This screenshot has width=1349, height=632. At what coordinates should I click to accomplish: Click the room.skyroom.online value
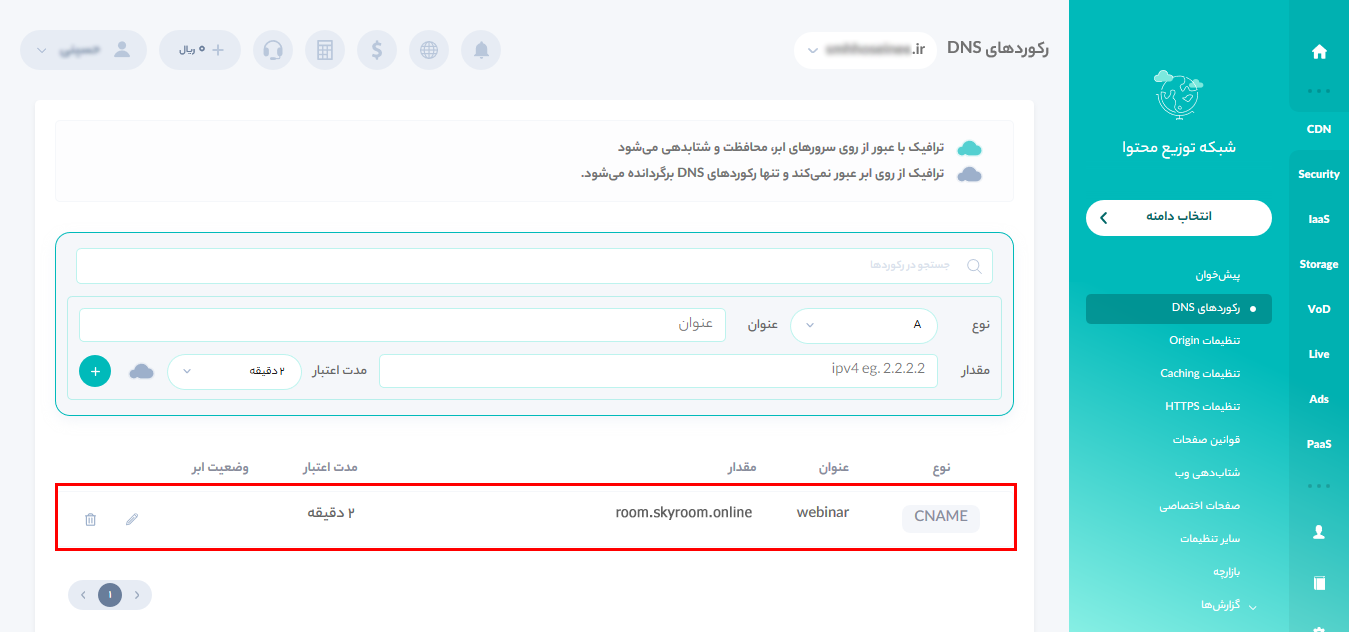coord(684,512)
